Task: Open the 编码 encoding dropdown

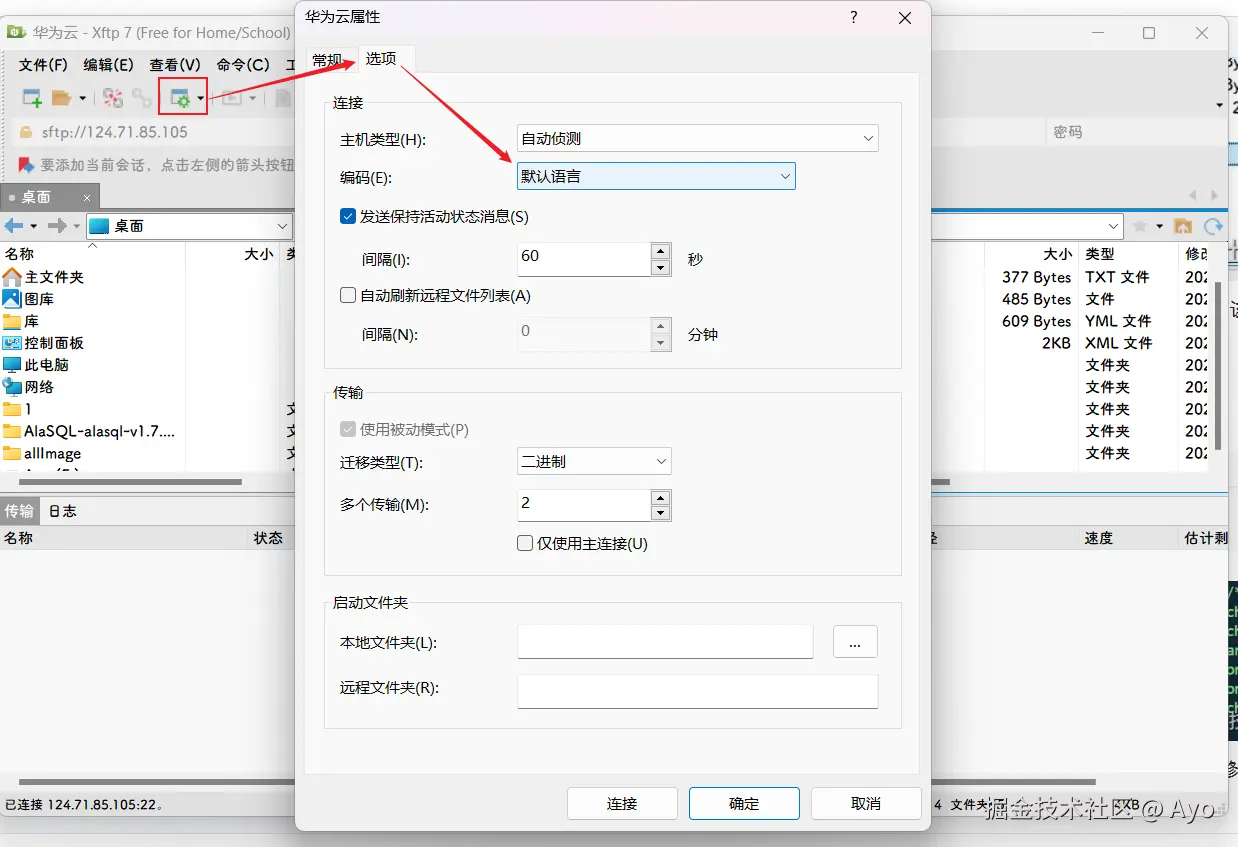Action: [x=784, y=176]
